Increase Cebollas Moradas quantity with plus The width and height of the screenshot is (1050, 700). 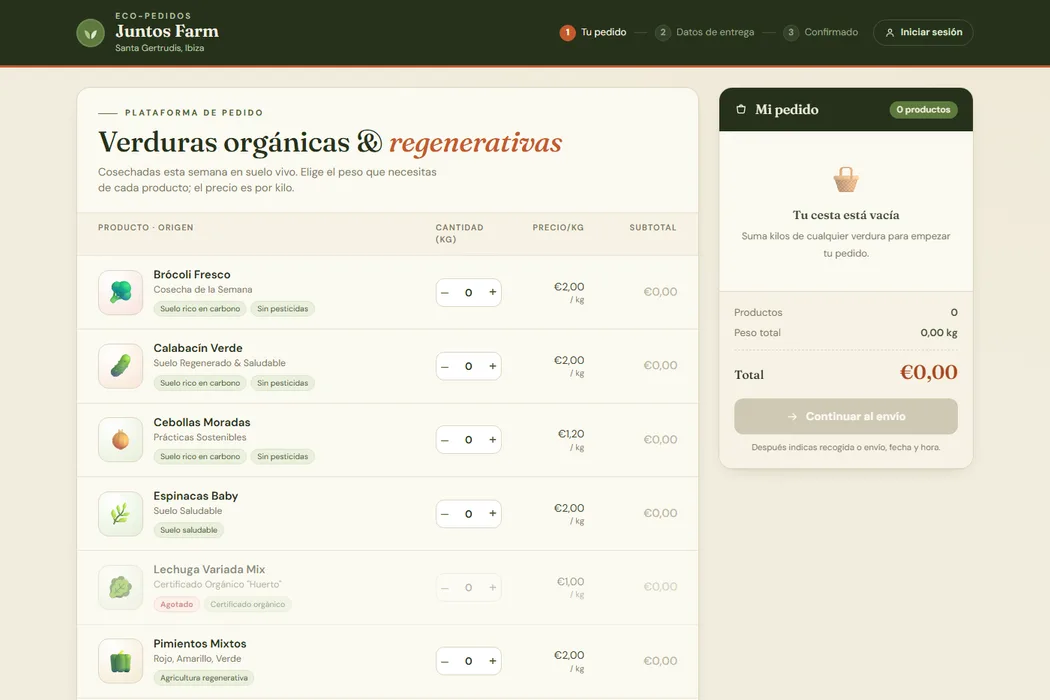point(492,439)
